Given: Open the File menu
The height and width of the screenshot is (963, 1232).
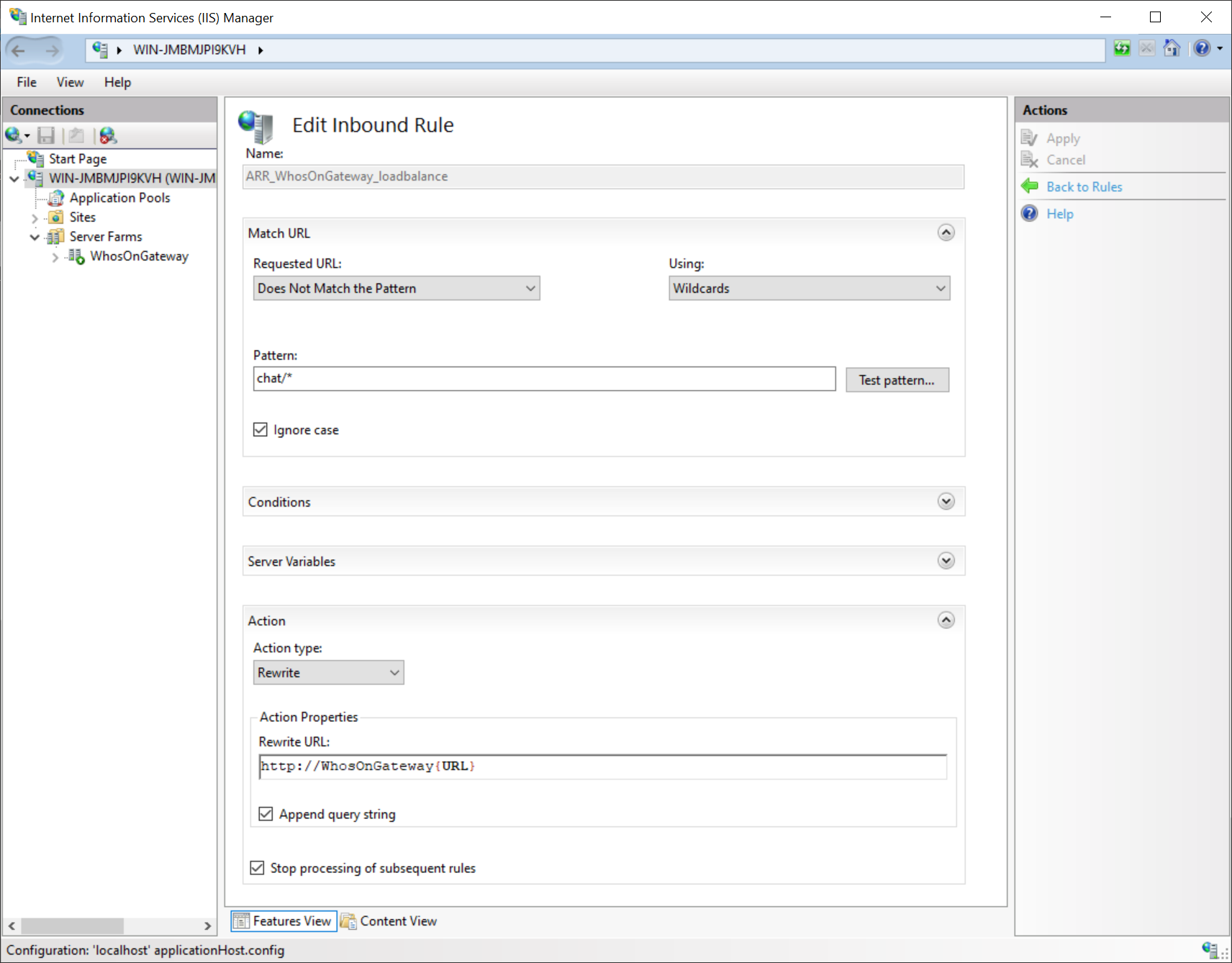Looking at the screenshot, I should click(x=27, y=82).
